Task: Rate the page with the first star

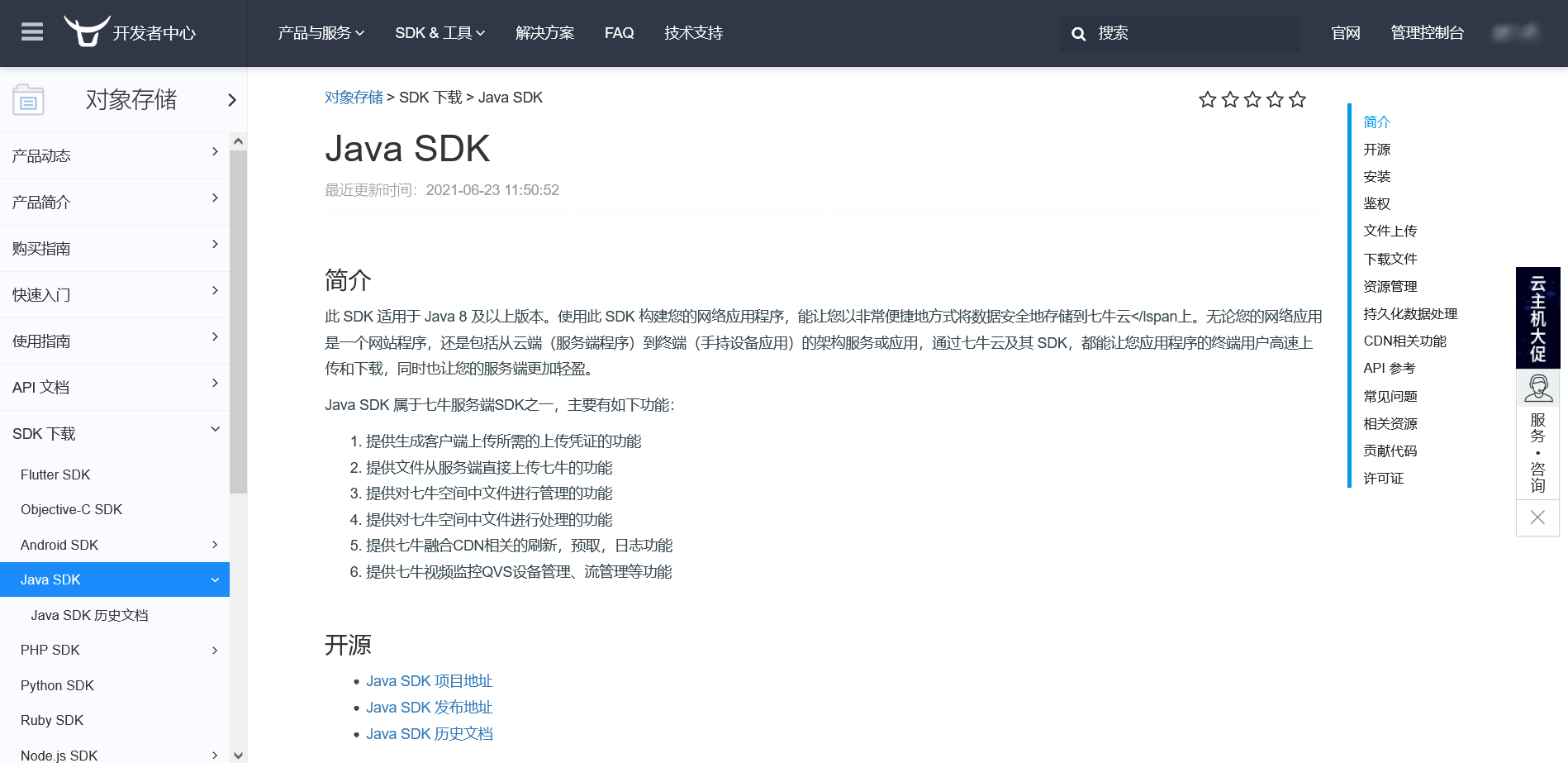Action: [1208, 100]
